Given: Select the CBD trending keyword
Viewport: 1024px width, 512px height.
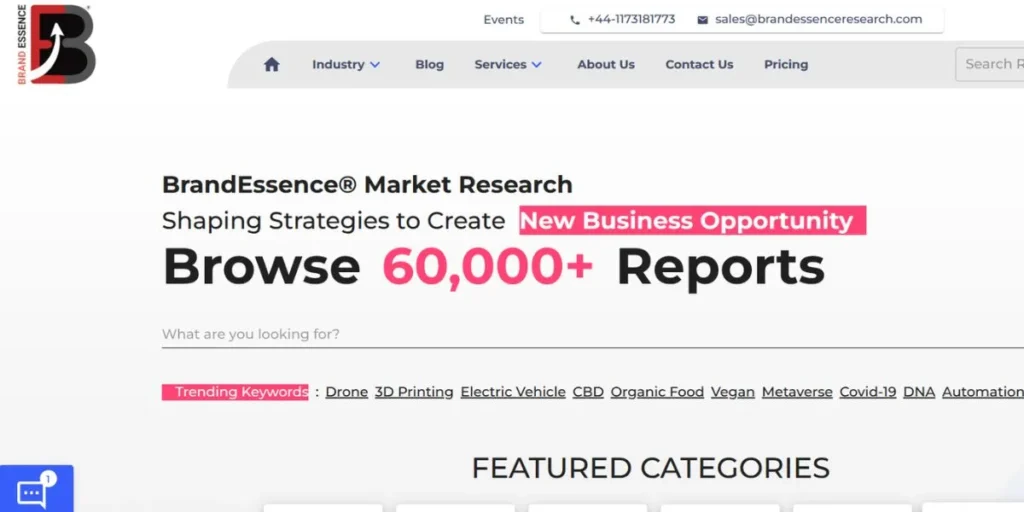Looking at the screenshot, I should click(588, 392).
